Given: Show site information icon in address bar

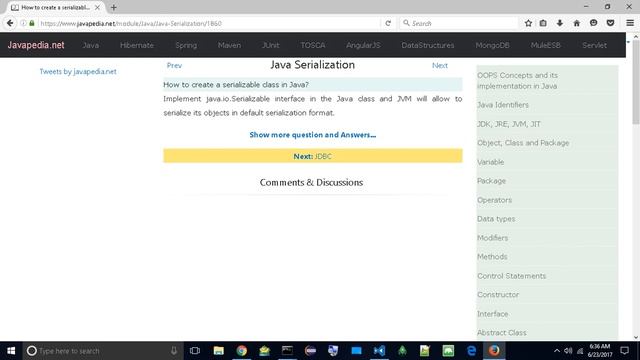Looking at the screenshot, I should coord(23,23).
